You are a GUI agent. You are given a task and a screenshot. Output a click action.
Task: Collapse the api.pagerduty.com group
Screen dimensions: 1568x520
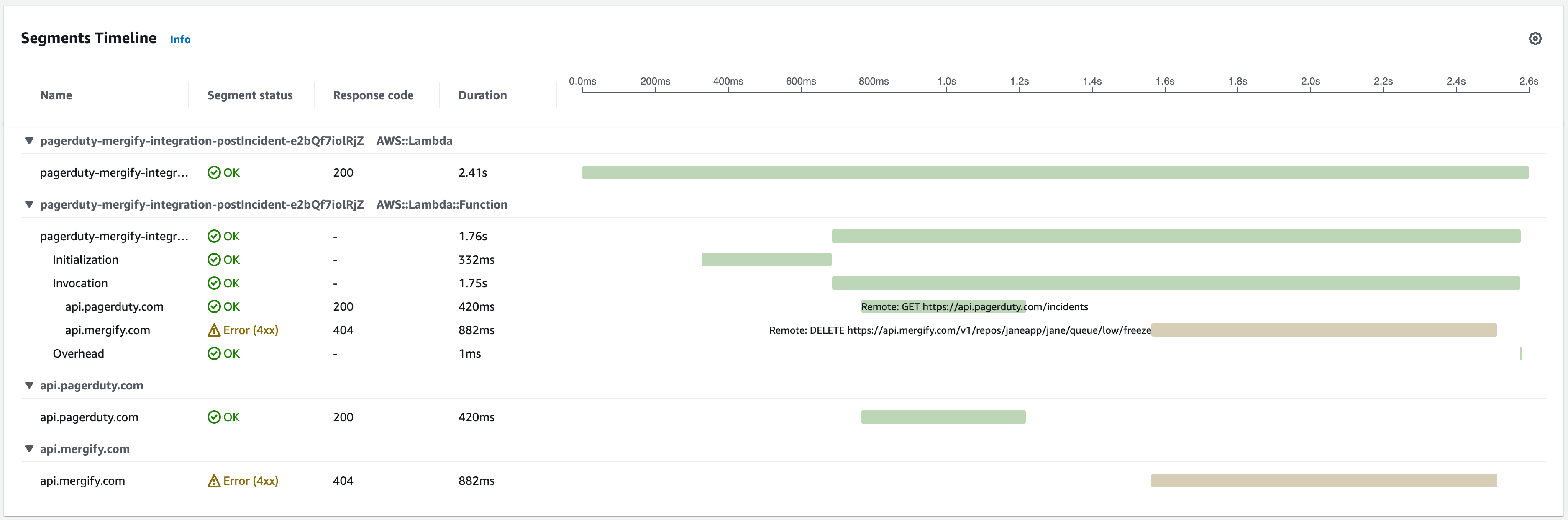pos(28,386)
